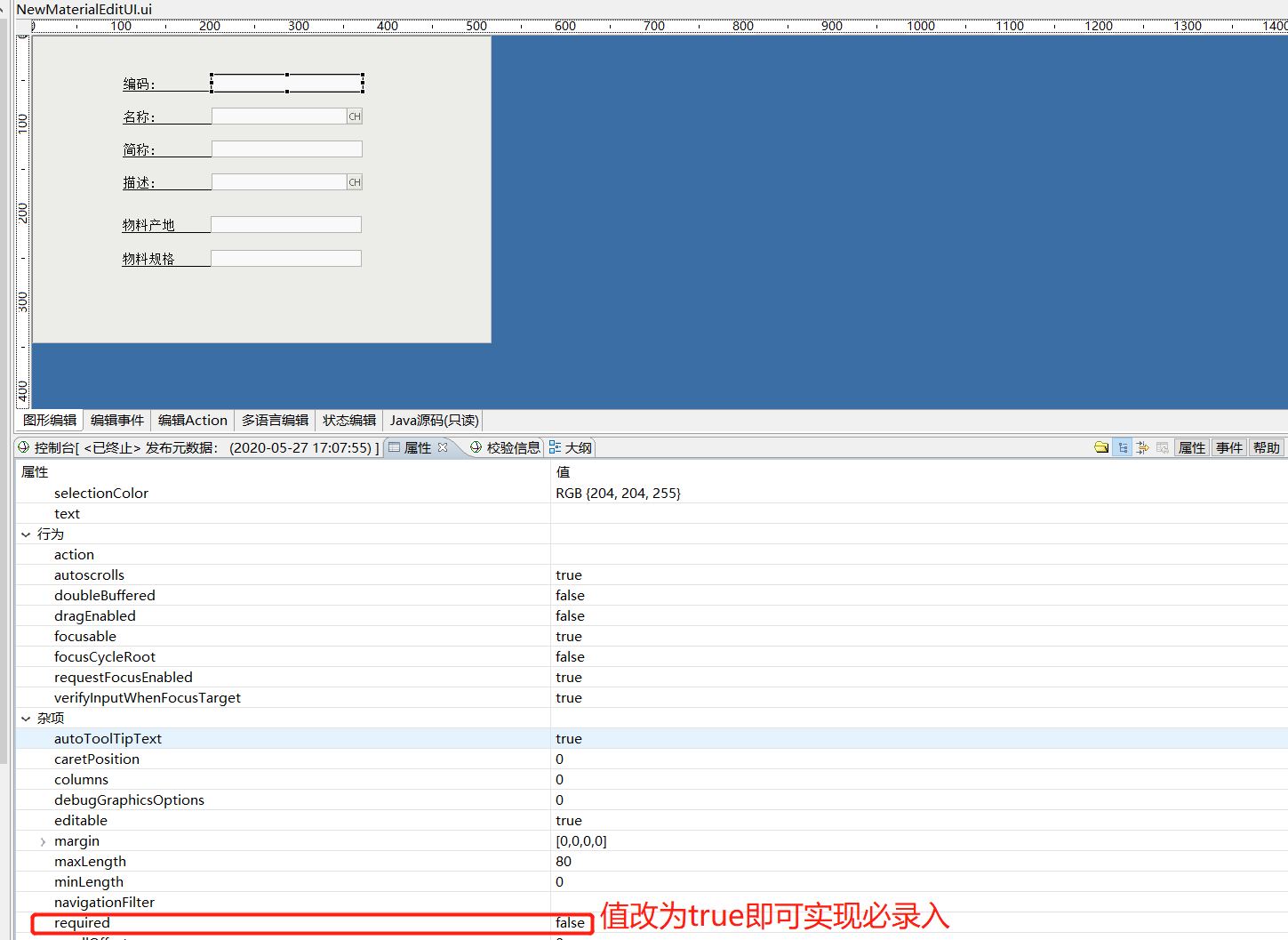Expand the margin property row
1288x940 pixels.
click(x=42, y=840)
